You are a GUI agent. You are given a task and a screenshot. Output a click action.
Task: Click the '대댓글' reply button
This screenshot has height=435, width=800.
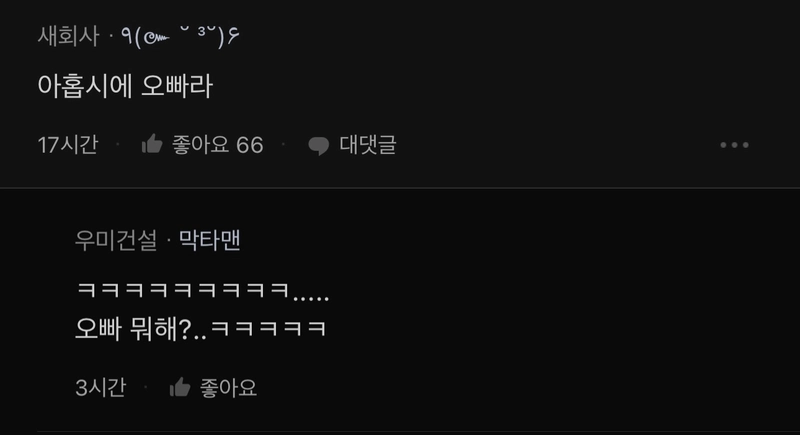[x=368, y=145]
